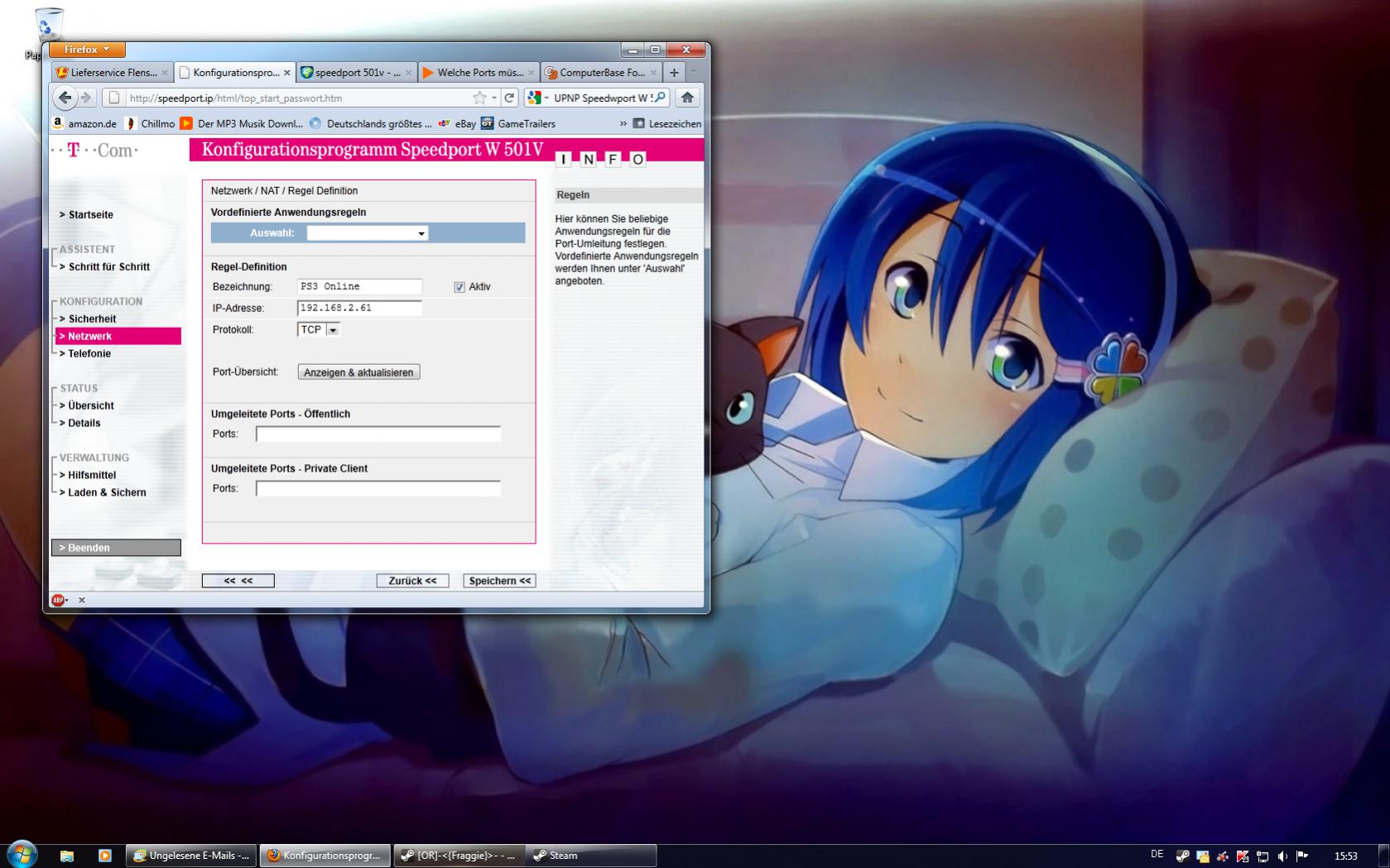Click the Anzeigen & aktualisieren button

click(x=358, y=372)
